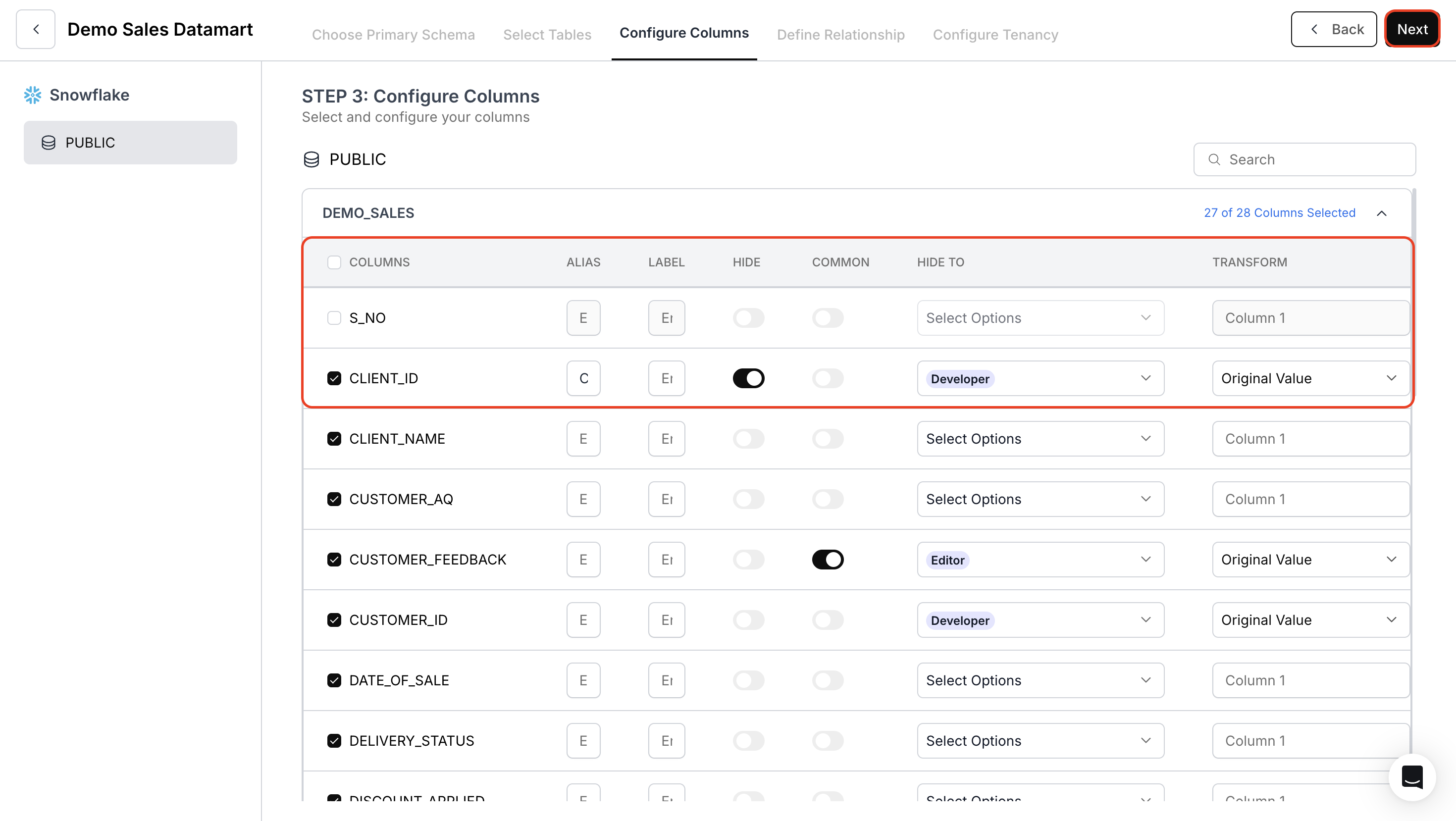Open the chat support bubble

[x=1412, y=777]
